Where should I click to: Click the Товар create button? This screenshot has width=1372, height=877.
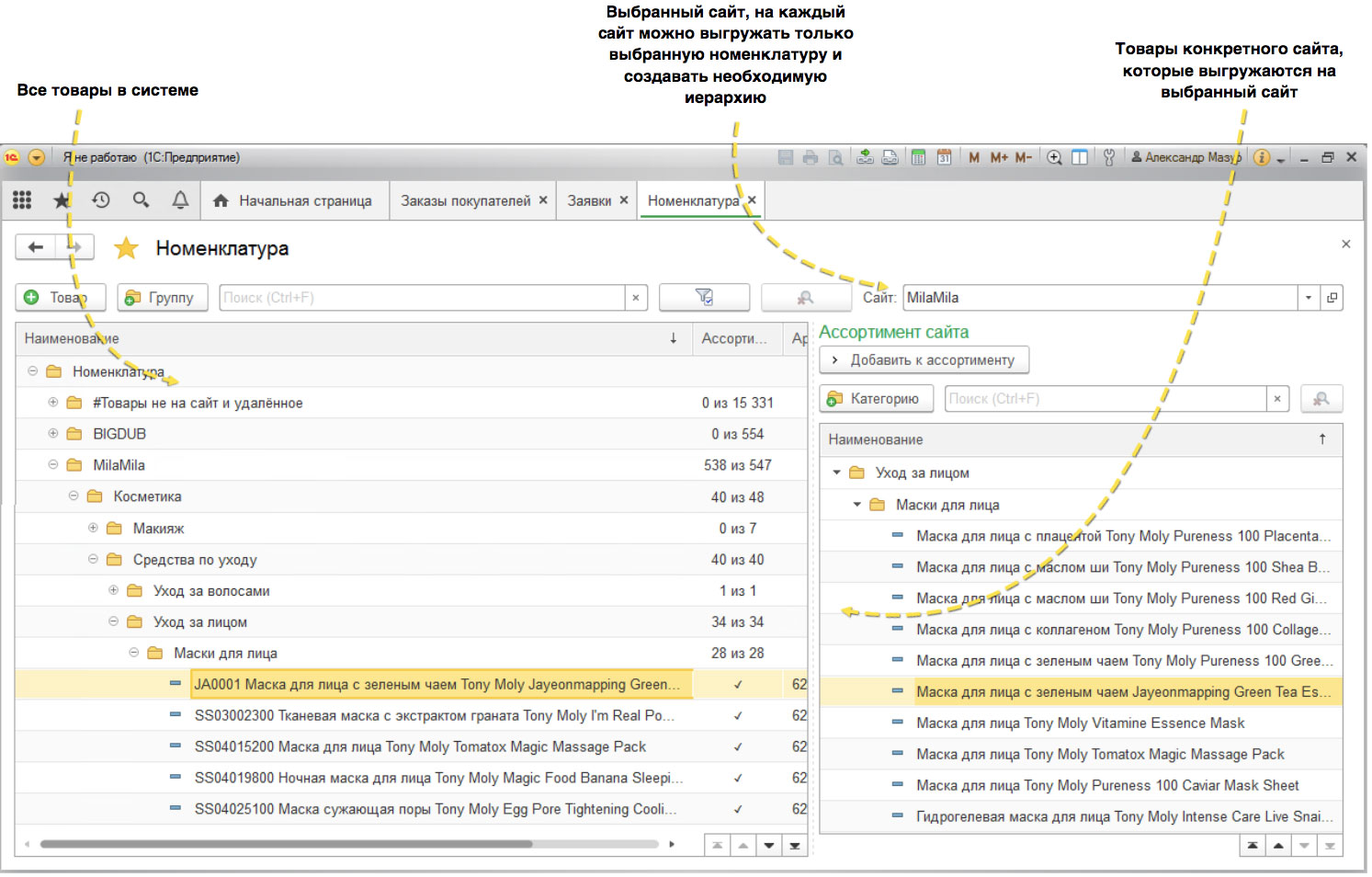click(61, 297)
